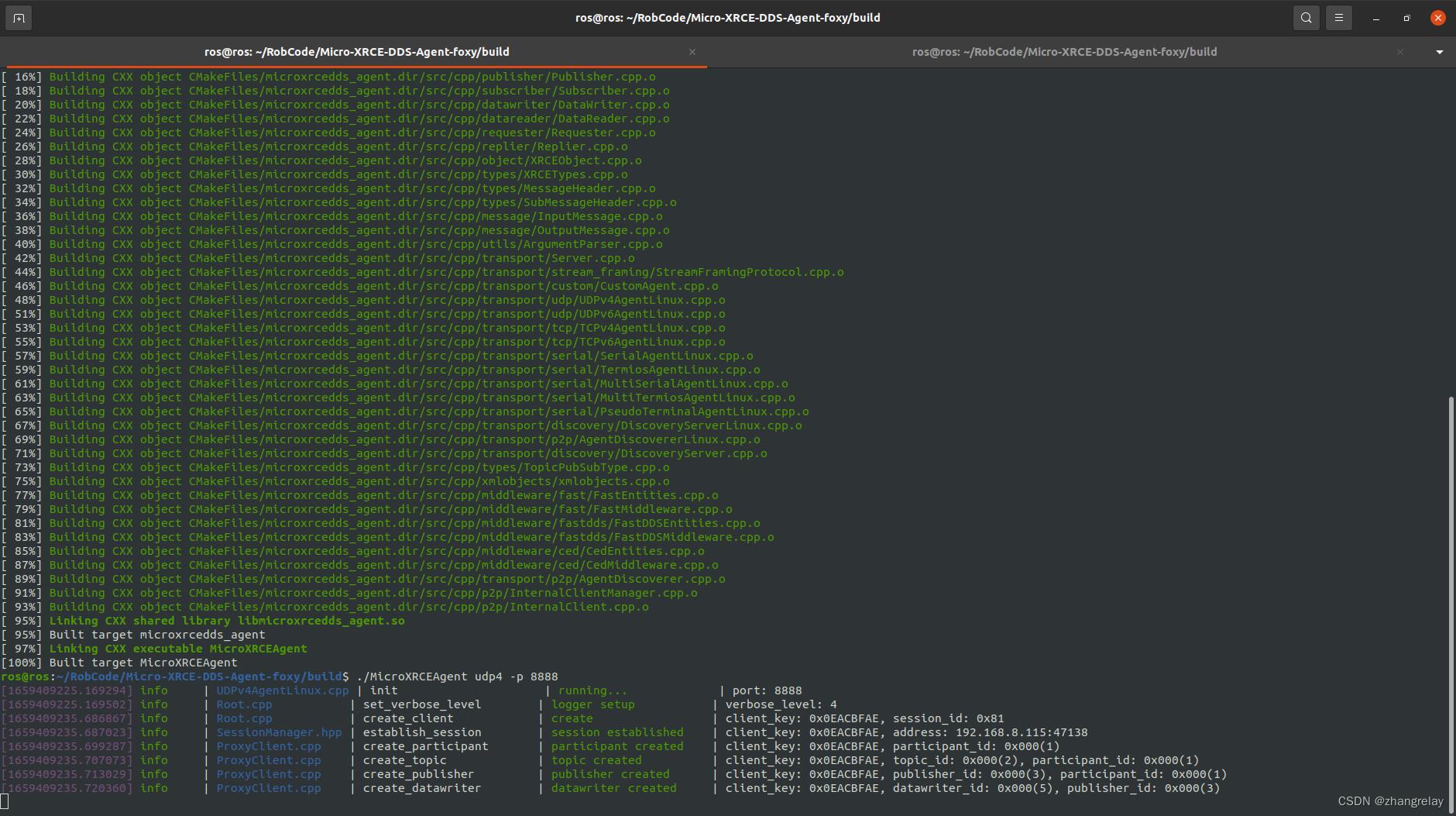This screenshot has width=1456, height=816.
Task: Click 'SessionManager.hpp' in the log output
Action: (x=279, y=732)
